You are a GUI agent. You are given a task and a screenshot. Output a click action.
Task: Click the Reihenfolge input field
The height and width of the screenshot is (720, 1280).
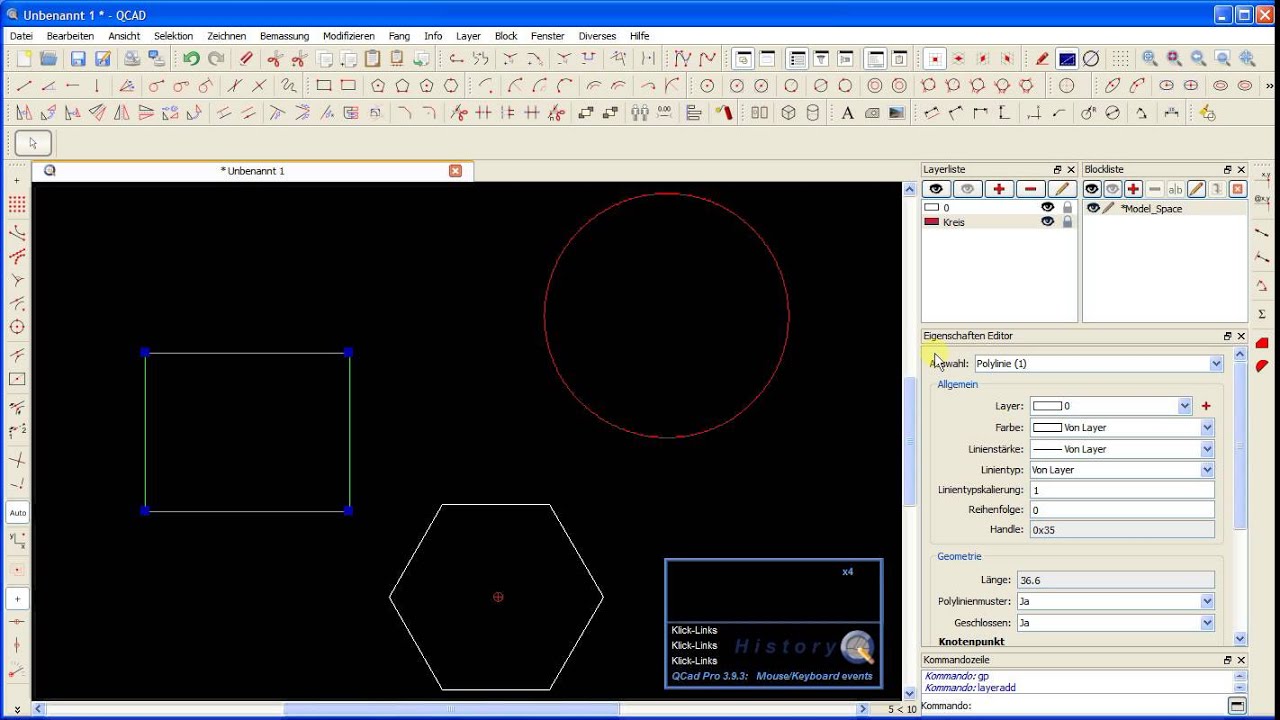[1122, 510]
